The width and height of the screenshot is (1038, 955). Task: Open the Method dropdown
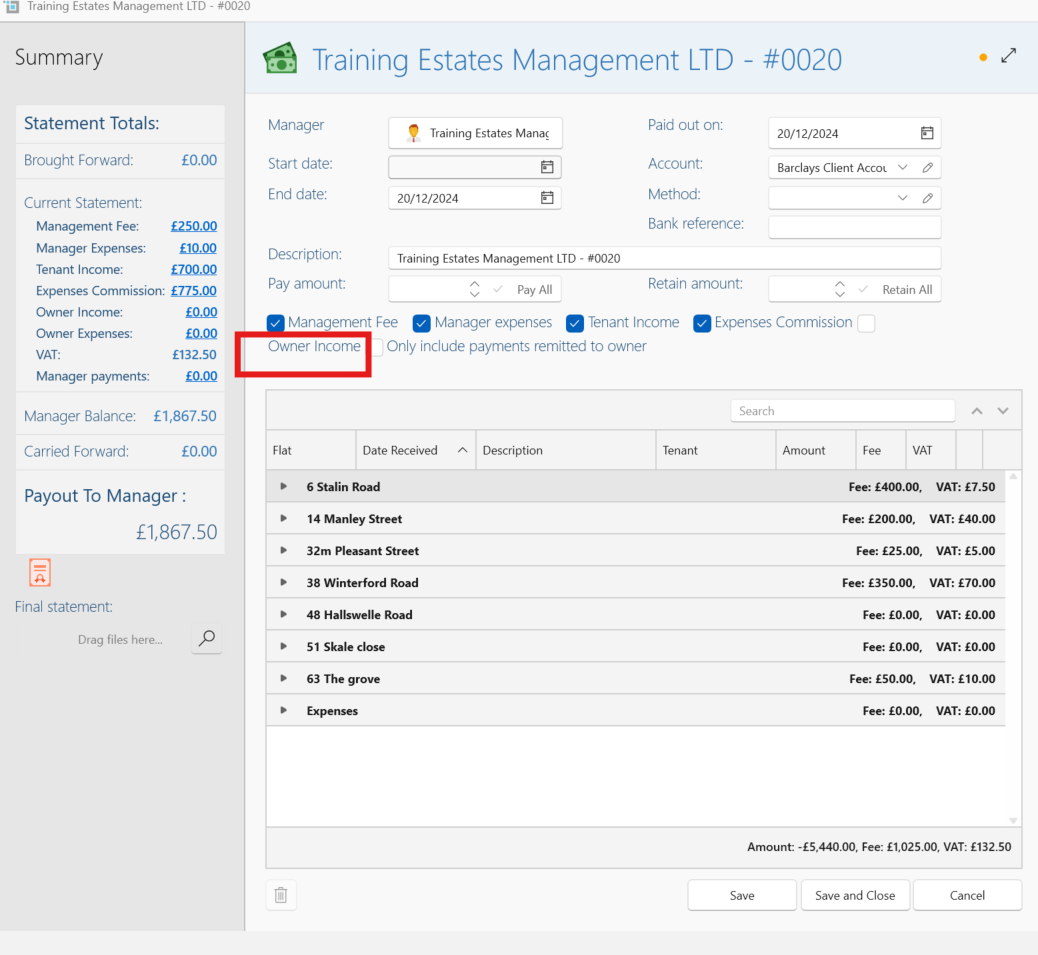point(902,198)
